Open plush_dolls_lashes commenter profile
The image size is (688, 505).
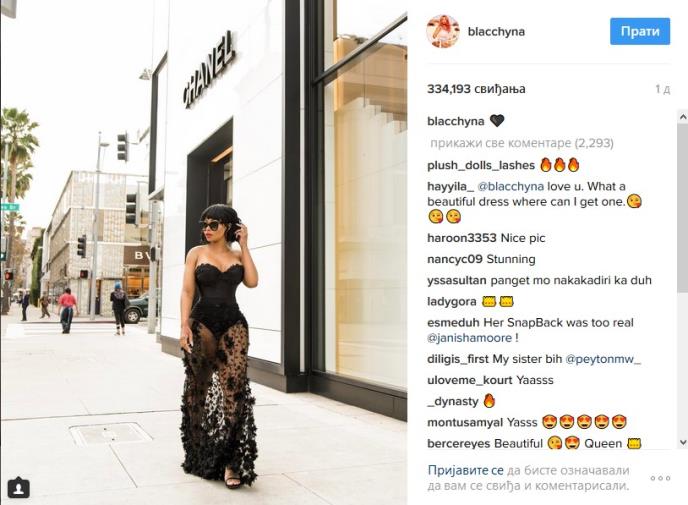(481, 165)
